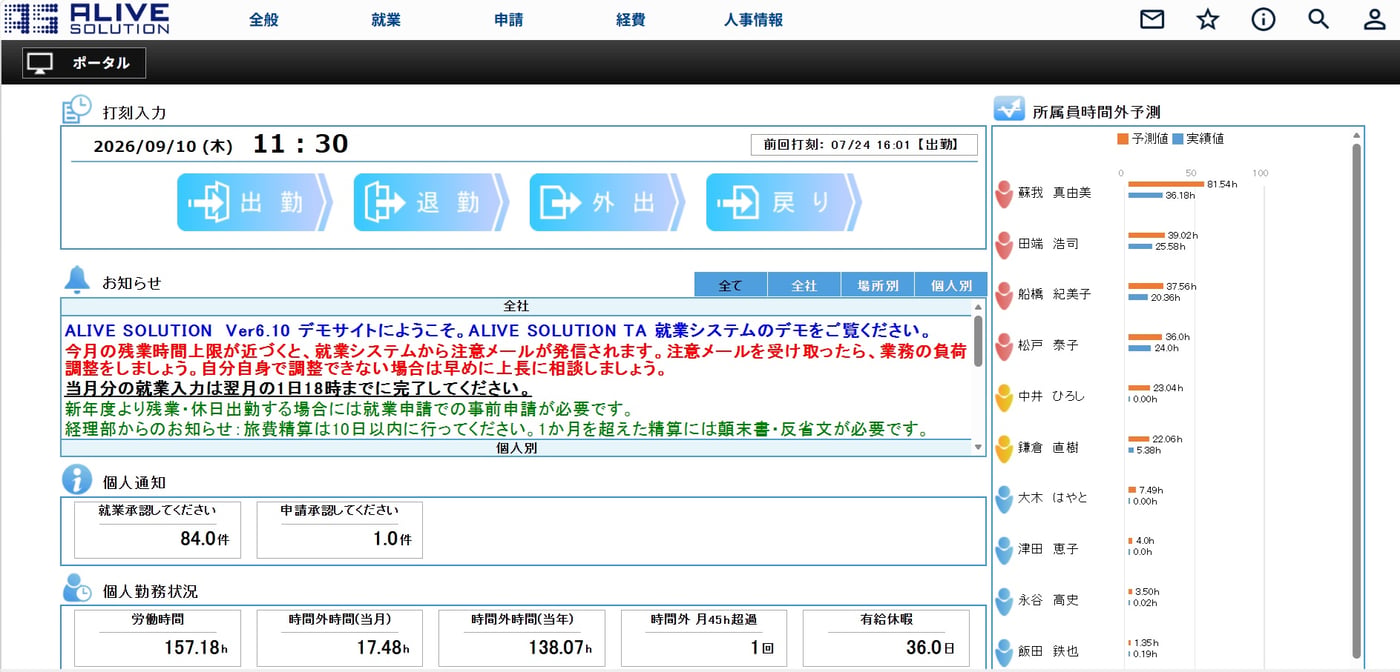Click the 全社 notices section header
This screenshot has width=1400, height=672.
(516, 306)
